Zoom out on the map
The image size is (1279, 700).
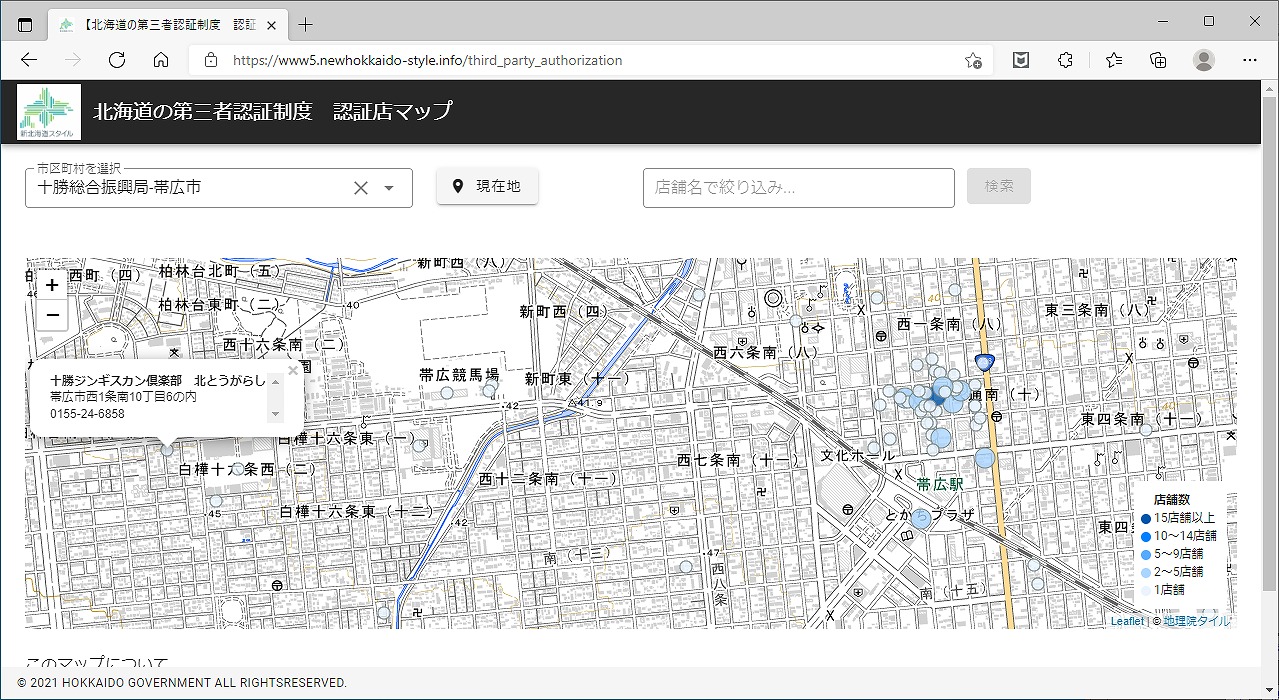(x=52, y=316)
